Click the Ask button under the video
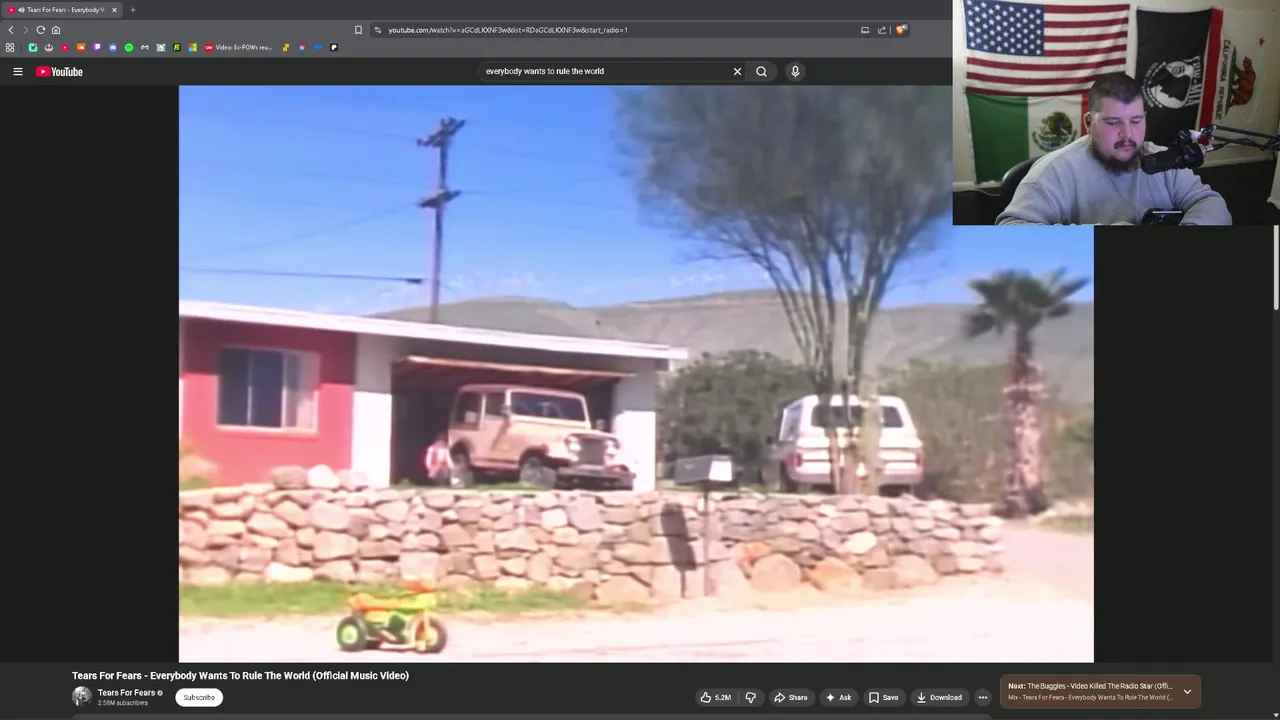The height and width of the screenshot is (720, 1280). (x=838, y=697)
